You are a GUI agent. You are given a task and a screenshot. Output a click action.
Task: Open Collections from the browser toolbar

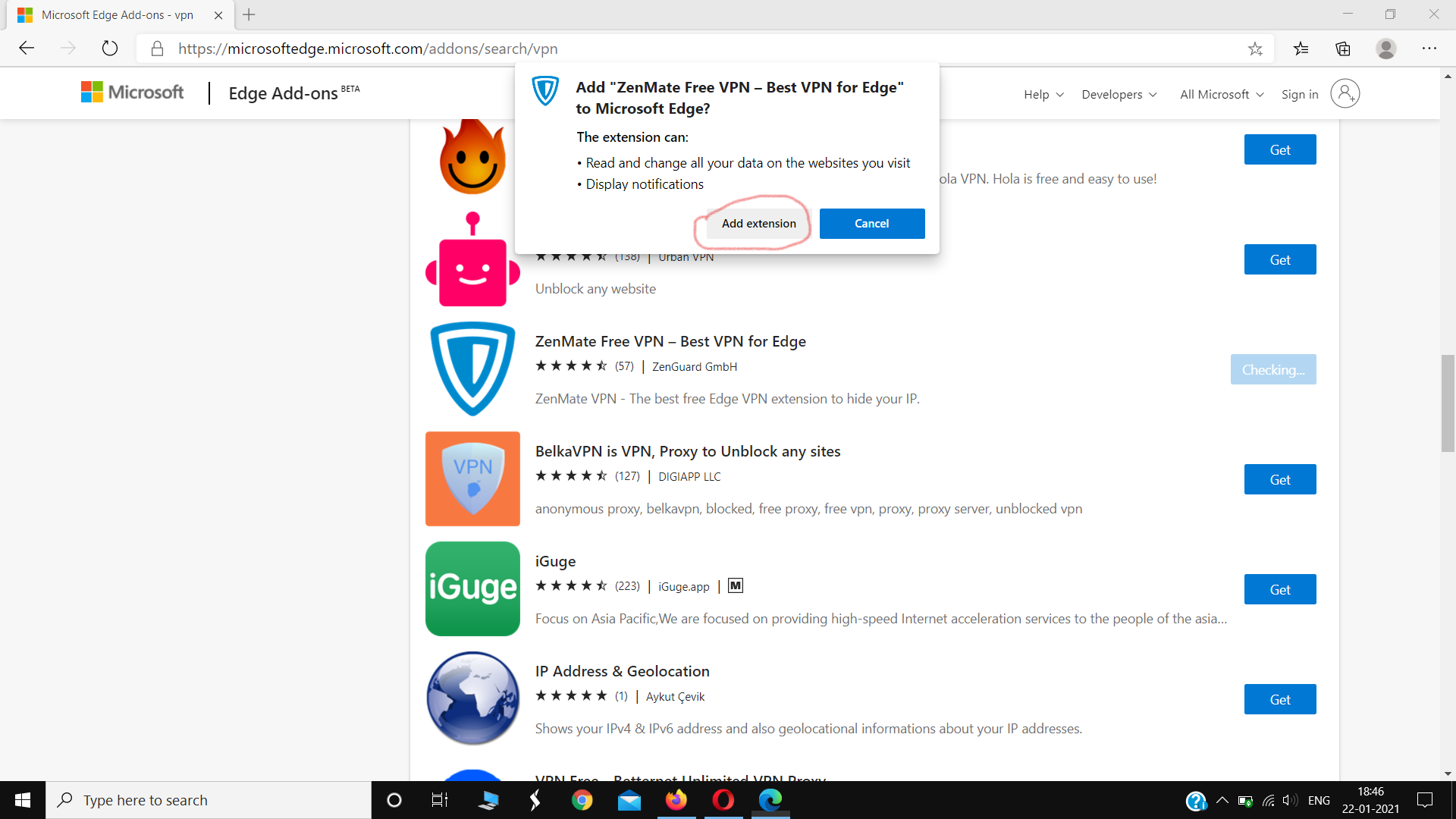pos(1343,49)
